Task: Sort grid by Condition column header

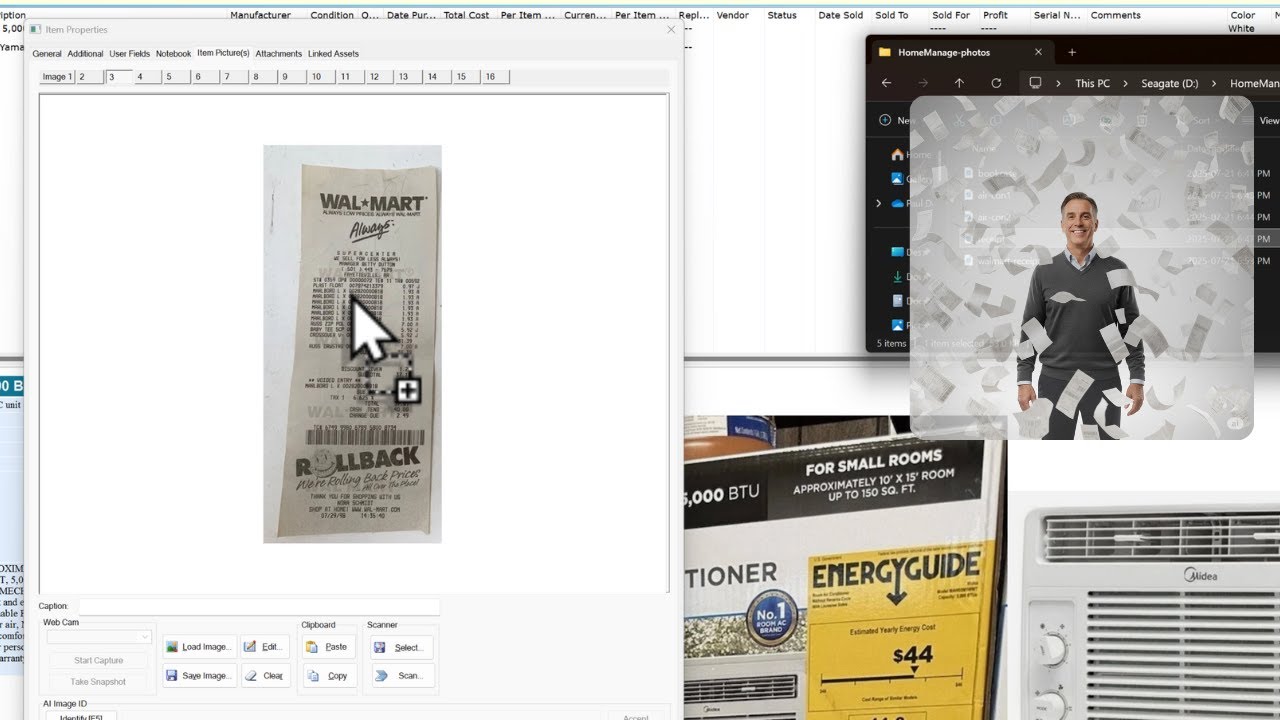Action: pyautogui.click(x=332, y=15)
